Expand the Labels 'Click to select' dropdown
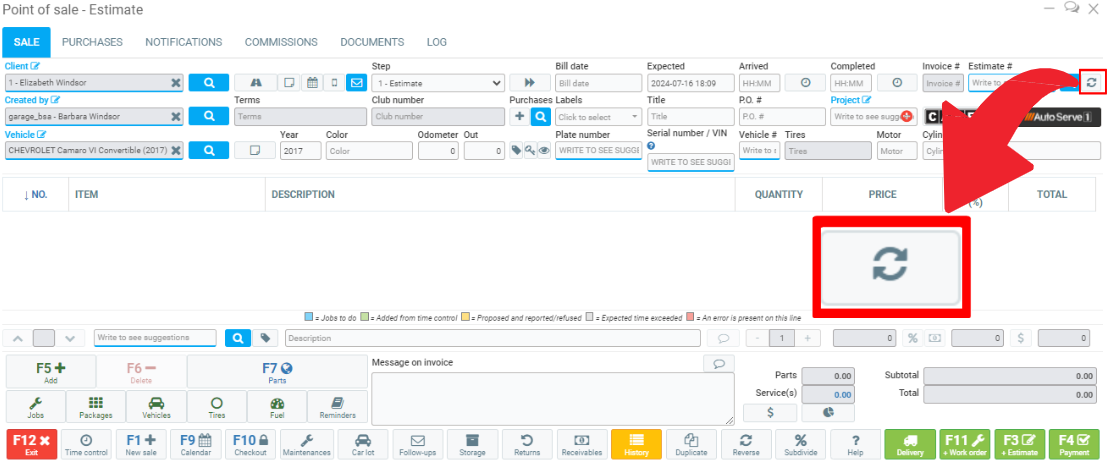1109x464 pixels. pyautogui.click(x=598, y=117)
